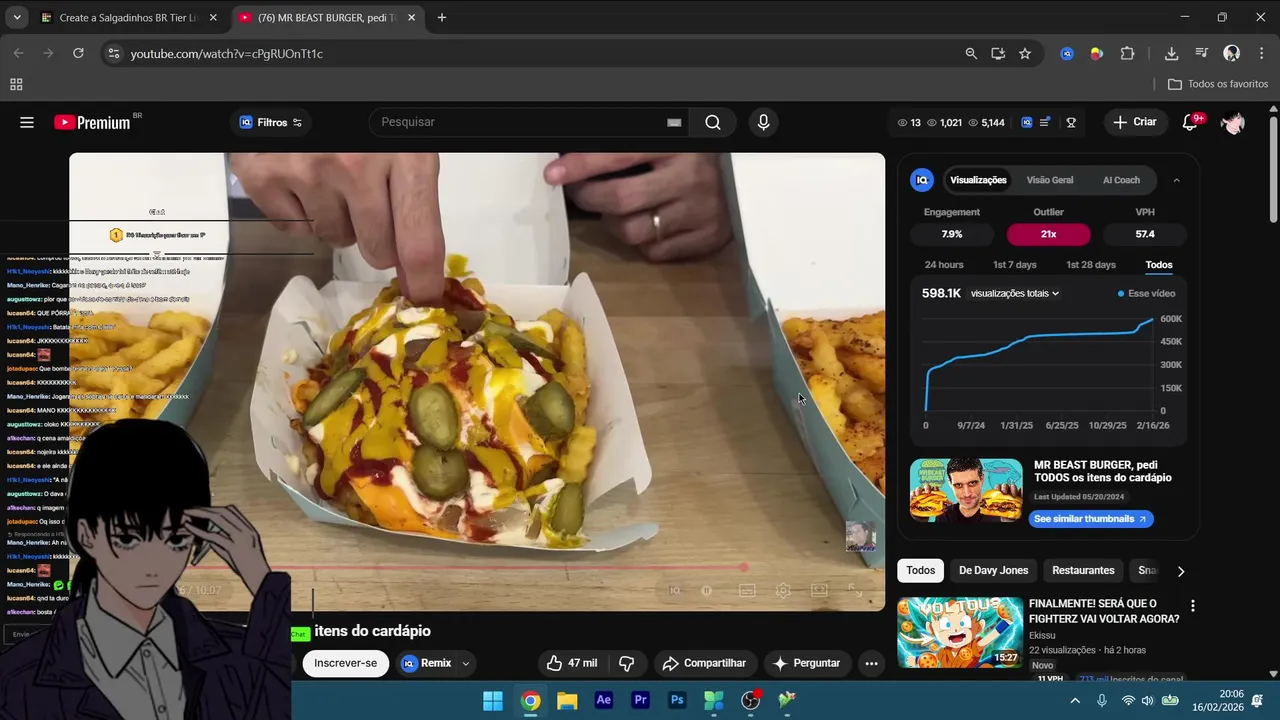Enter fullscreen in the video player
Image resolution: width=1280 pixels, height=720 pixels.
855,590
